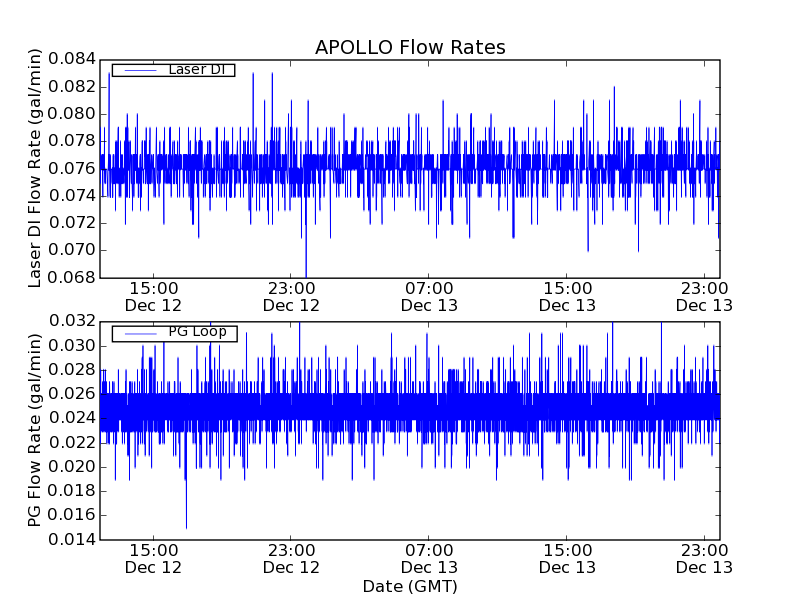Click the 0.022 tick on the PG axis
Viewport: 800px width, 600px height.
[x=72, y=442]
